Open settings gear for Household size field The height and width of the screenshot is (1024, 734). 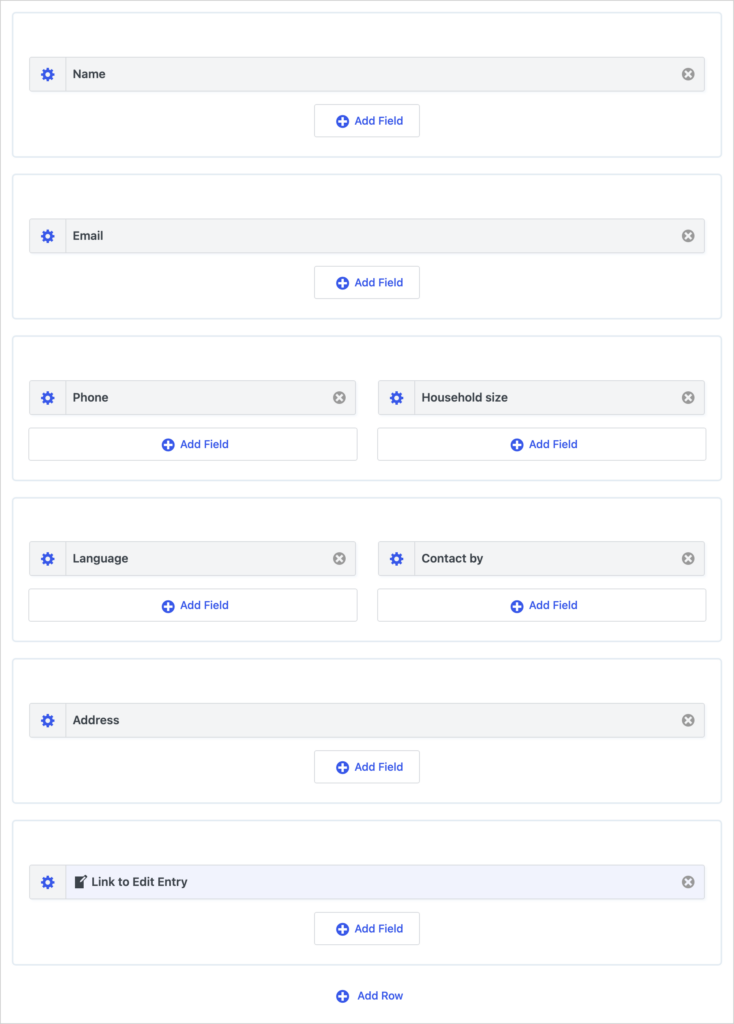point(396,398)
